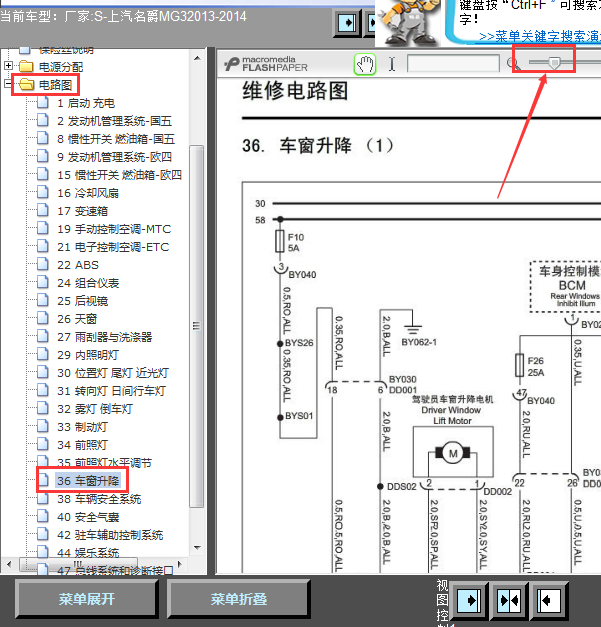The width and height of the screenshot is (601, 627).
Task: Open 9 发动机管理系统-欧四 diagram
Action: coord(114,157)
